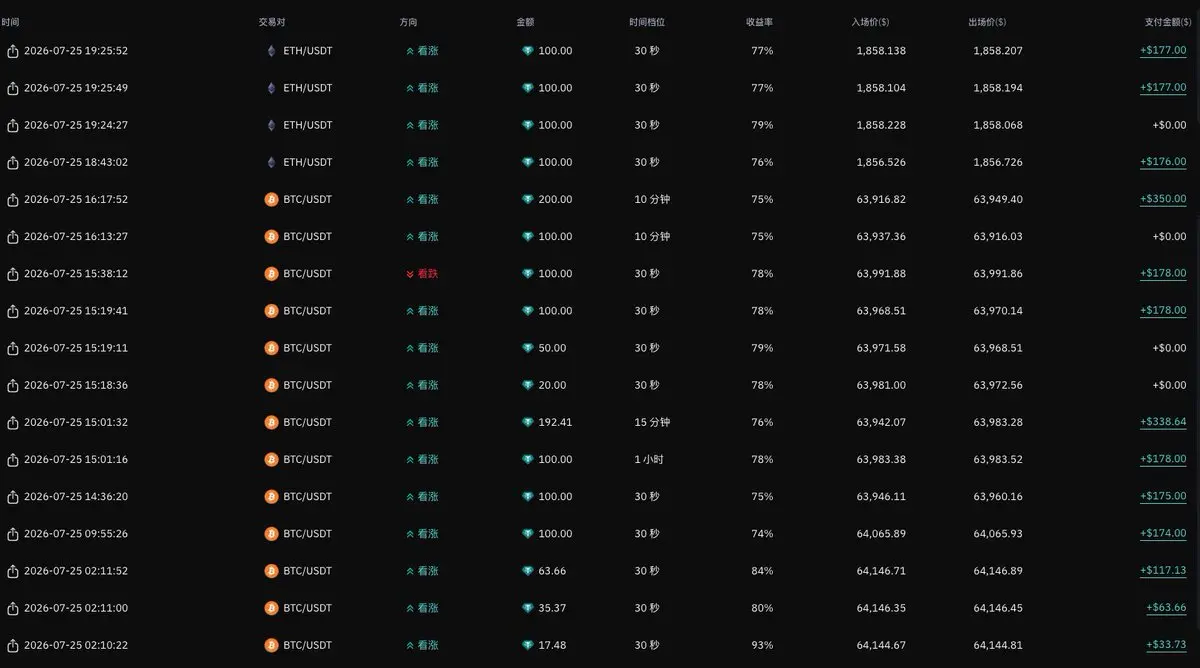Click Ethereum coin icon in the 19:24:27 row
The width and height of the screenshot is (1200, 668).
(x=270, y=125)
